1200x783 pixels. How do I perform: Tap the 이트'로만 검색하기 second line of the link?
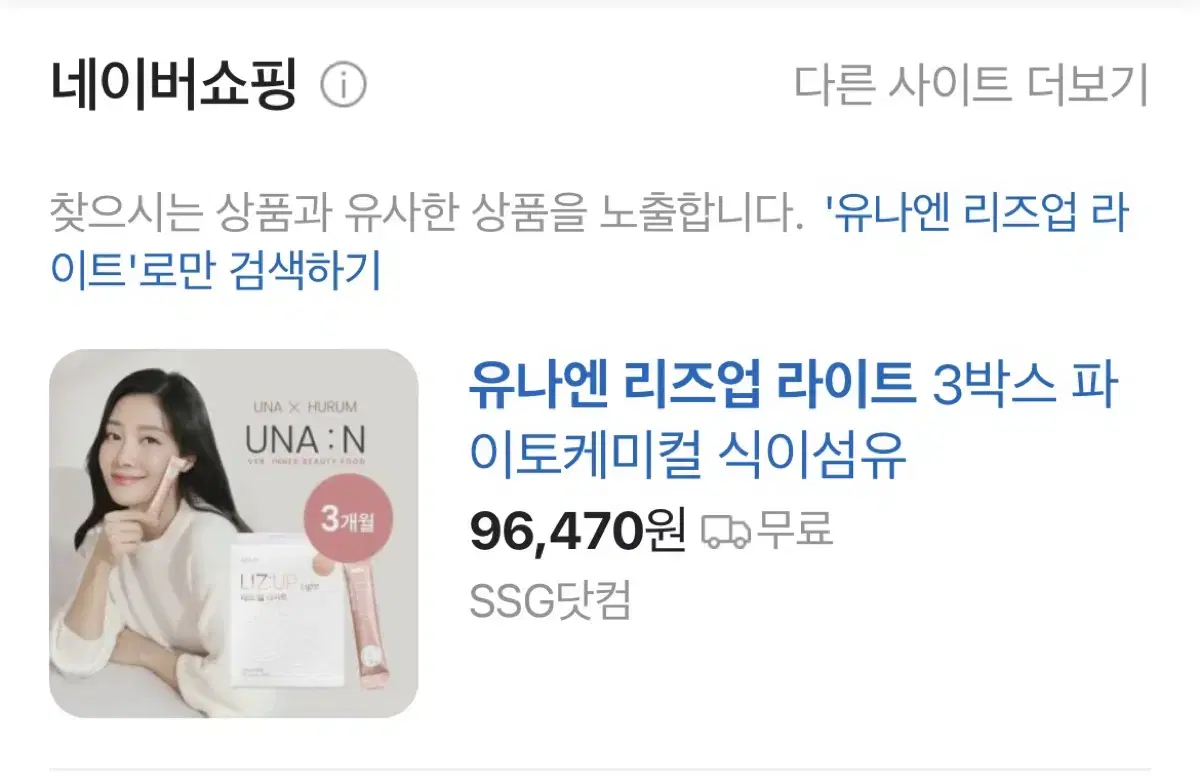click(x=216, y=271)
